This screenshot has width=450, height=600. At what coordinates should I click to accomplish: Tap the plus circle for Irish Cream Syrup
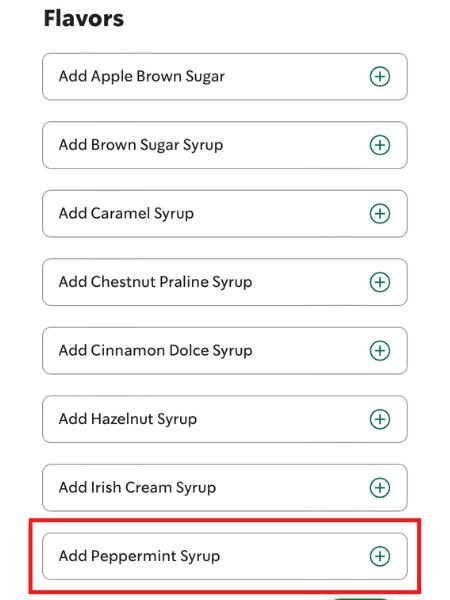(x=380, y=488)
